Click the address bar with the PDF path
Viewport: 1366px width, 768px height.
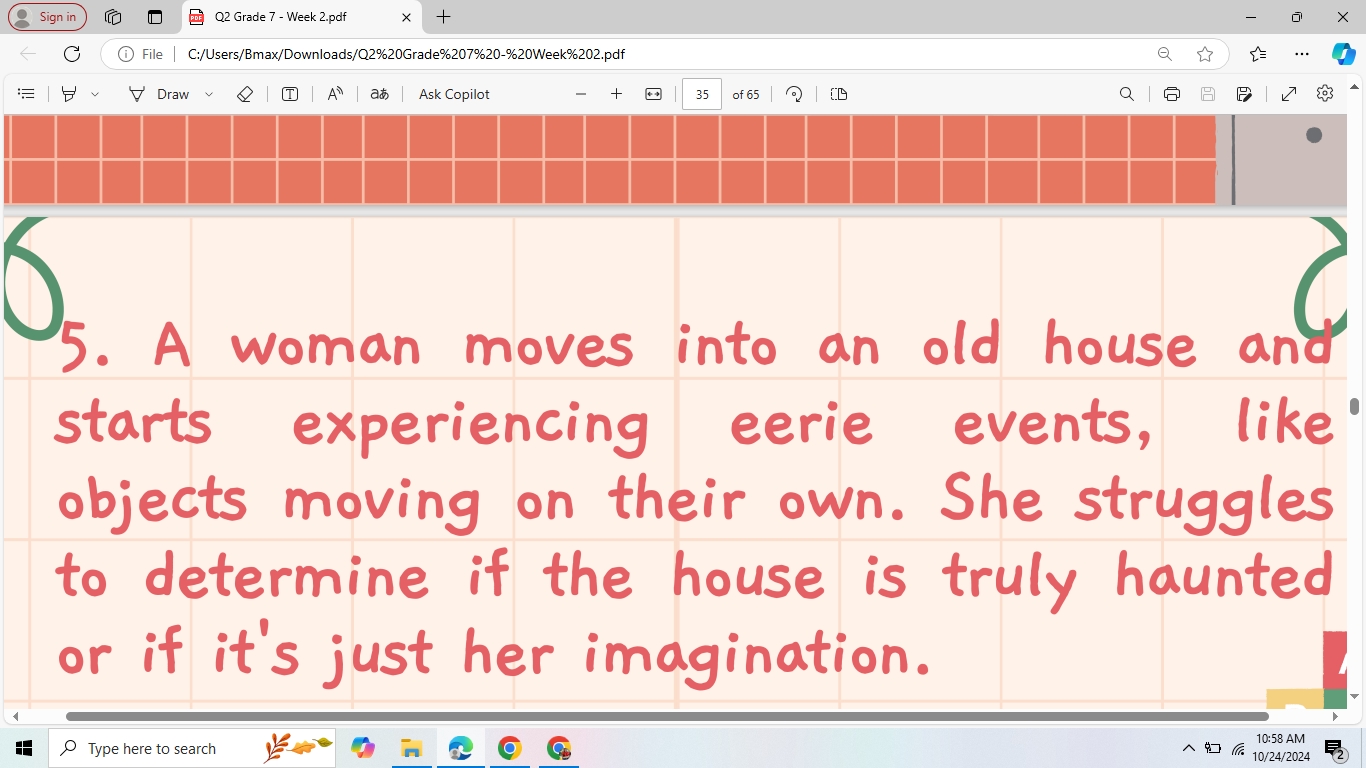(x=406, y=54)
